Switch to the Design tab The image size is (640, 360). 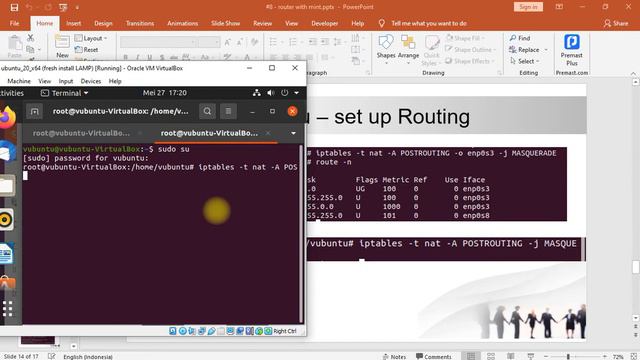[103, 23]
